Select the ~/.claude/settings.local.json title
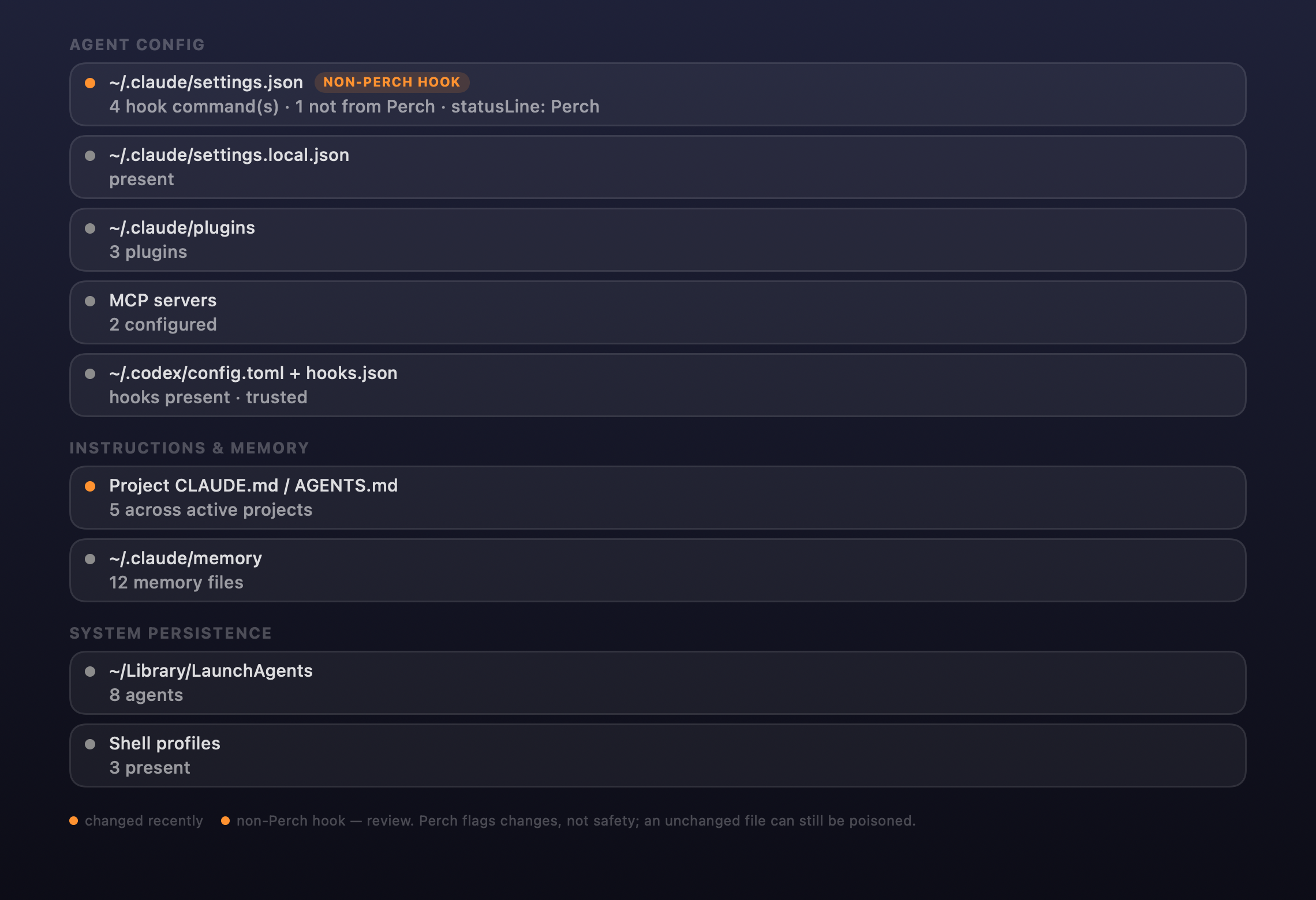 [x=229, y=155]
